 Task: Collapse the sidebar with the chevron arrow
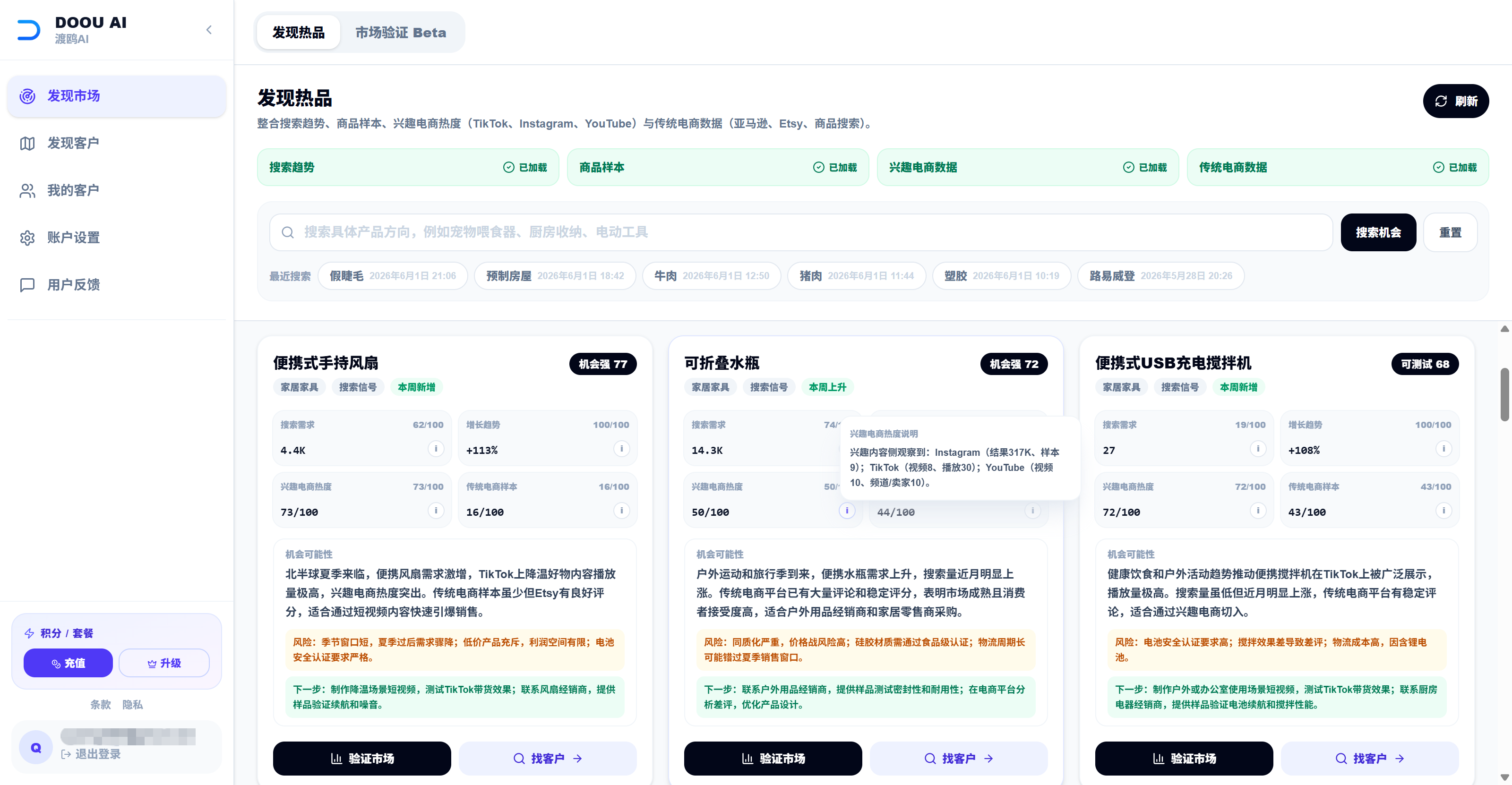pyautogui.click(x=209, y=30)
